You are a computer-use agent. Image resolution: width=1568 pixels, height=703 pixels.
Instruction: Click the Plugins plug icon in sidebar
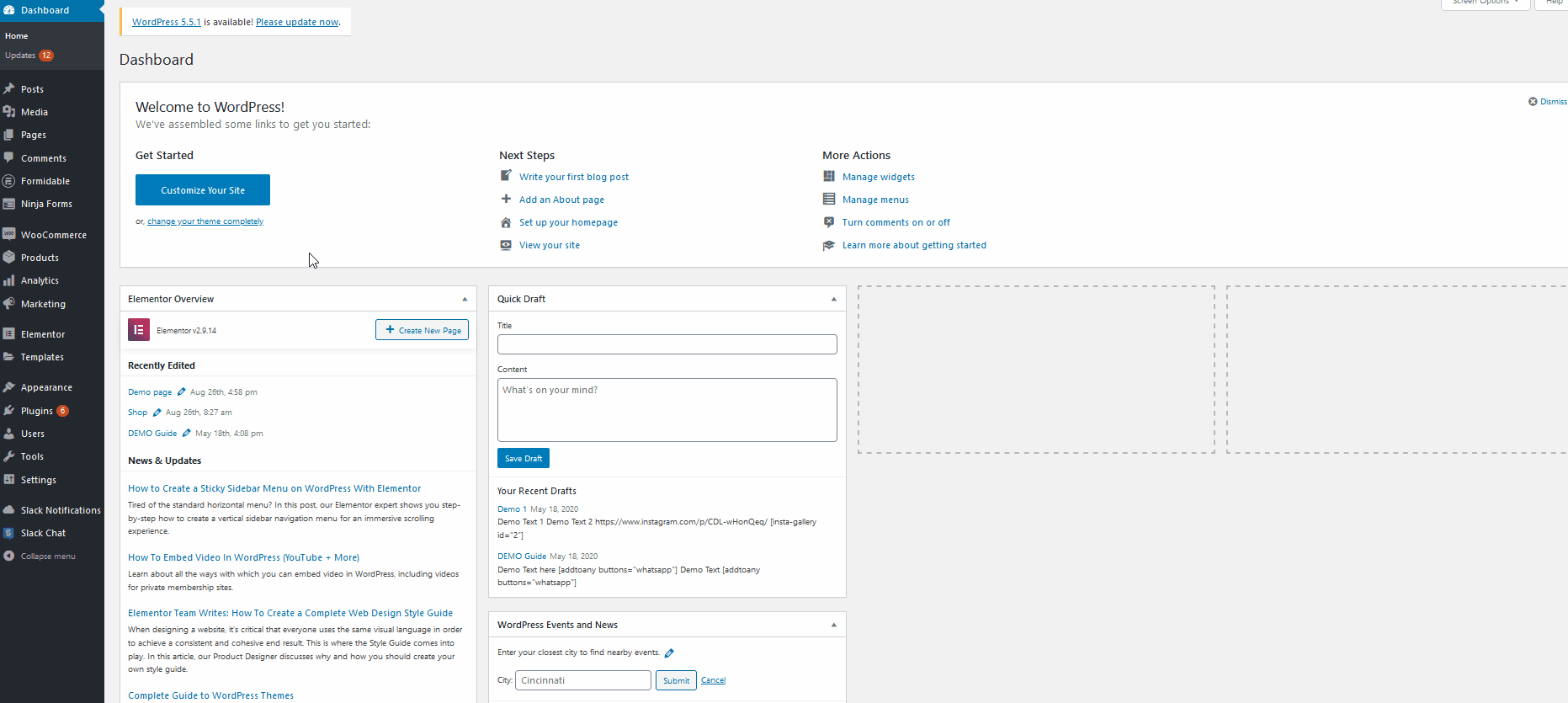[x=9, y=411]
